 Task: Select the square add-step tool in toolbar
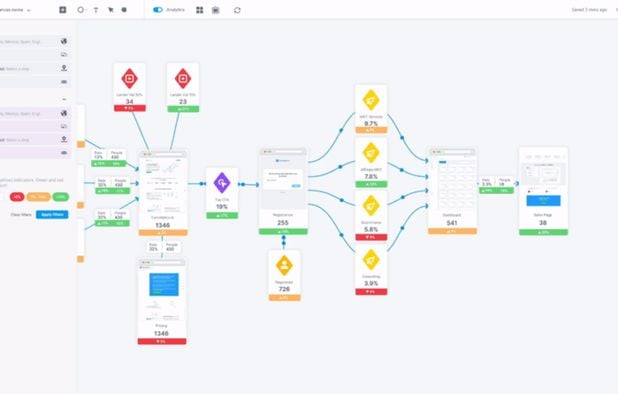(63, 10)
